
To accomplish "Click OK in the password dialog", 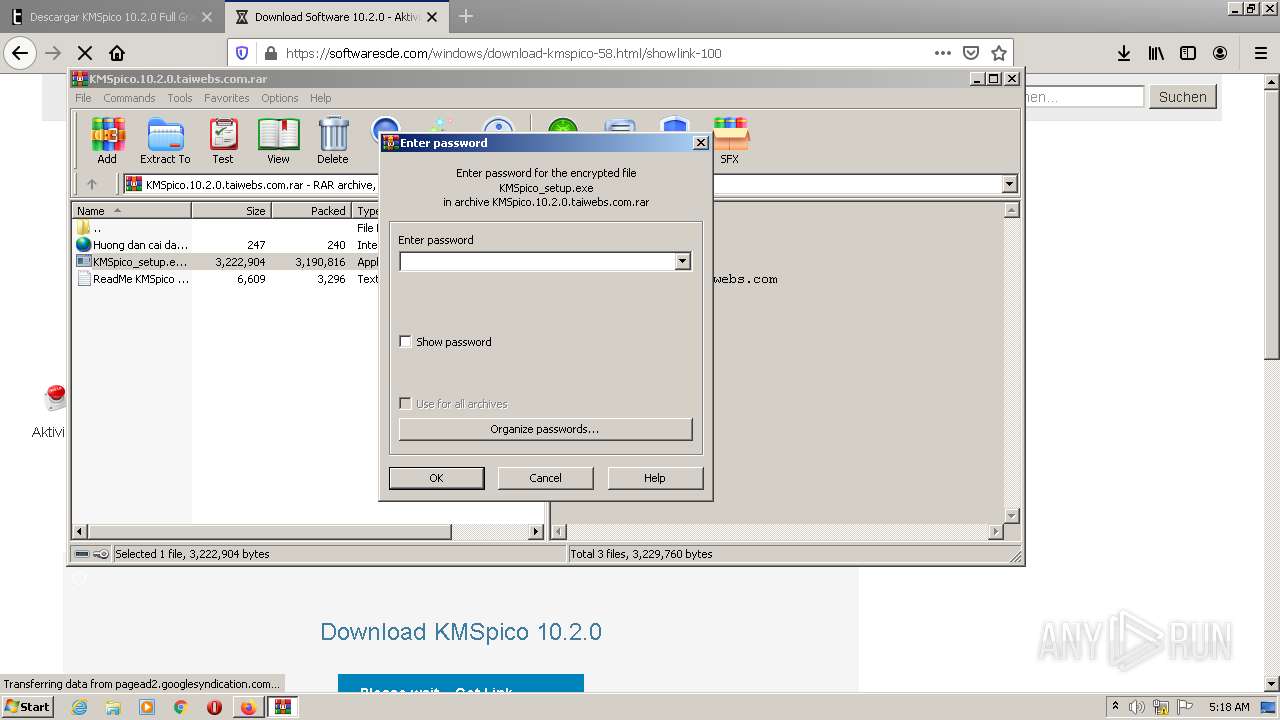I will click(x=436, y=478).
